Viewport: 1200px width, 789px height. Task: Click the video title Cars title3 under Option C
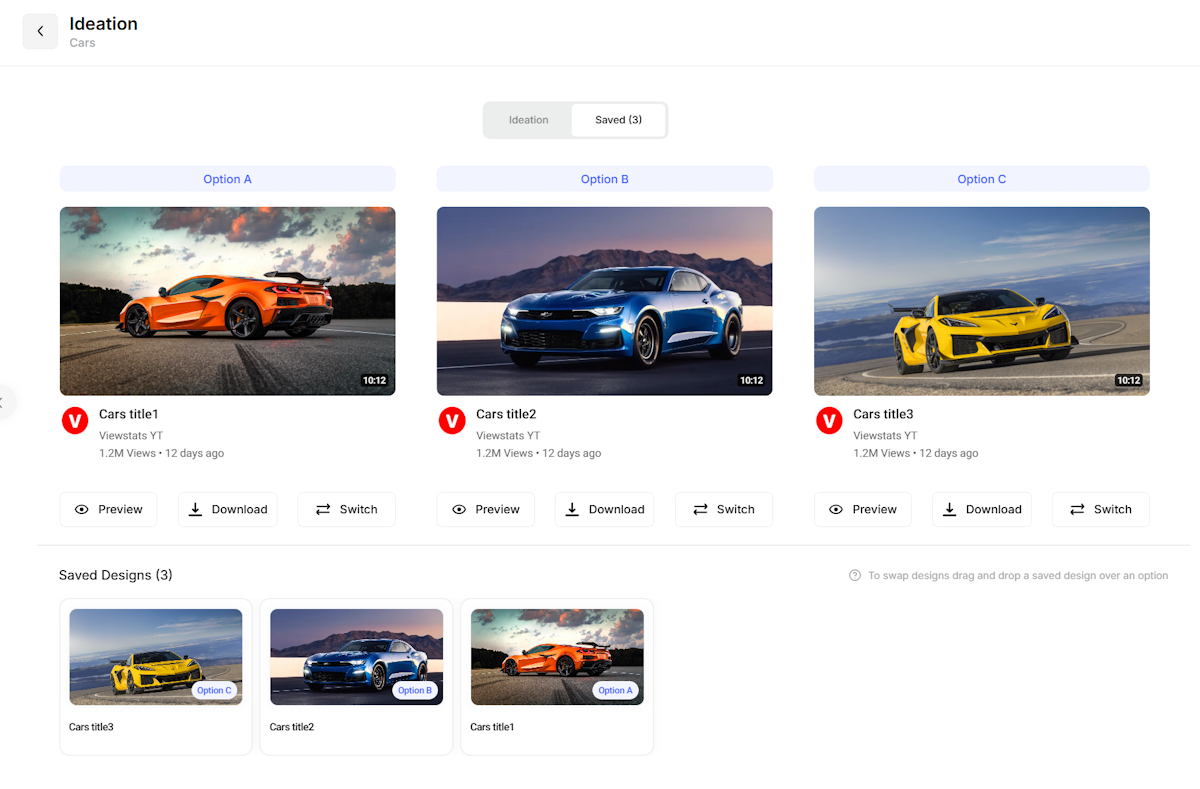point(883,414)
